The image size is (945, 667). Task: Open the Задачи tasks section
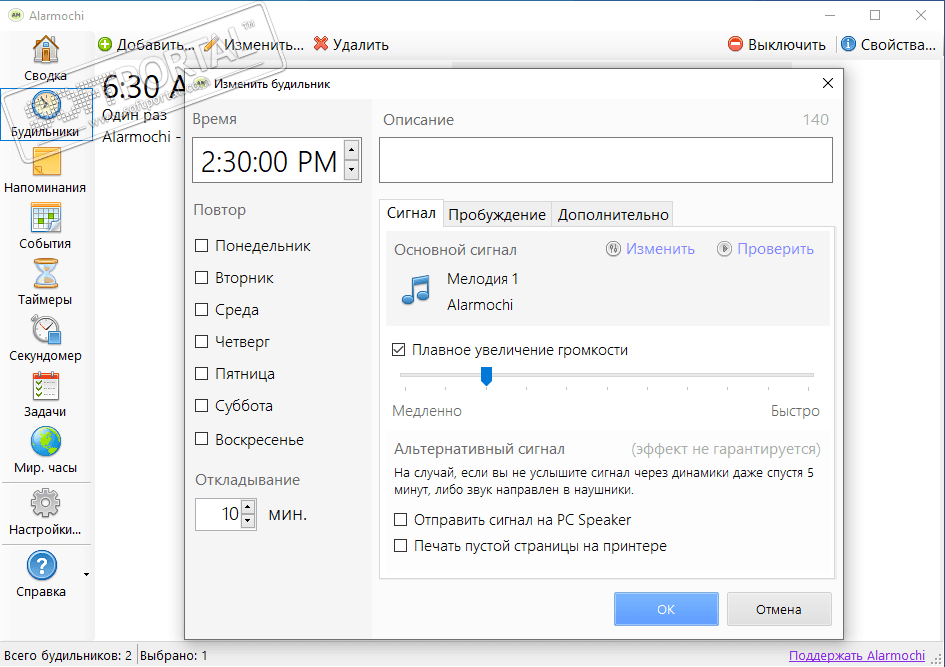point(46,393)
